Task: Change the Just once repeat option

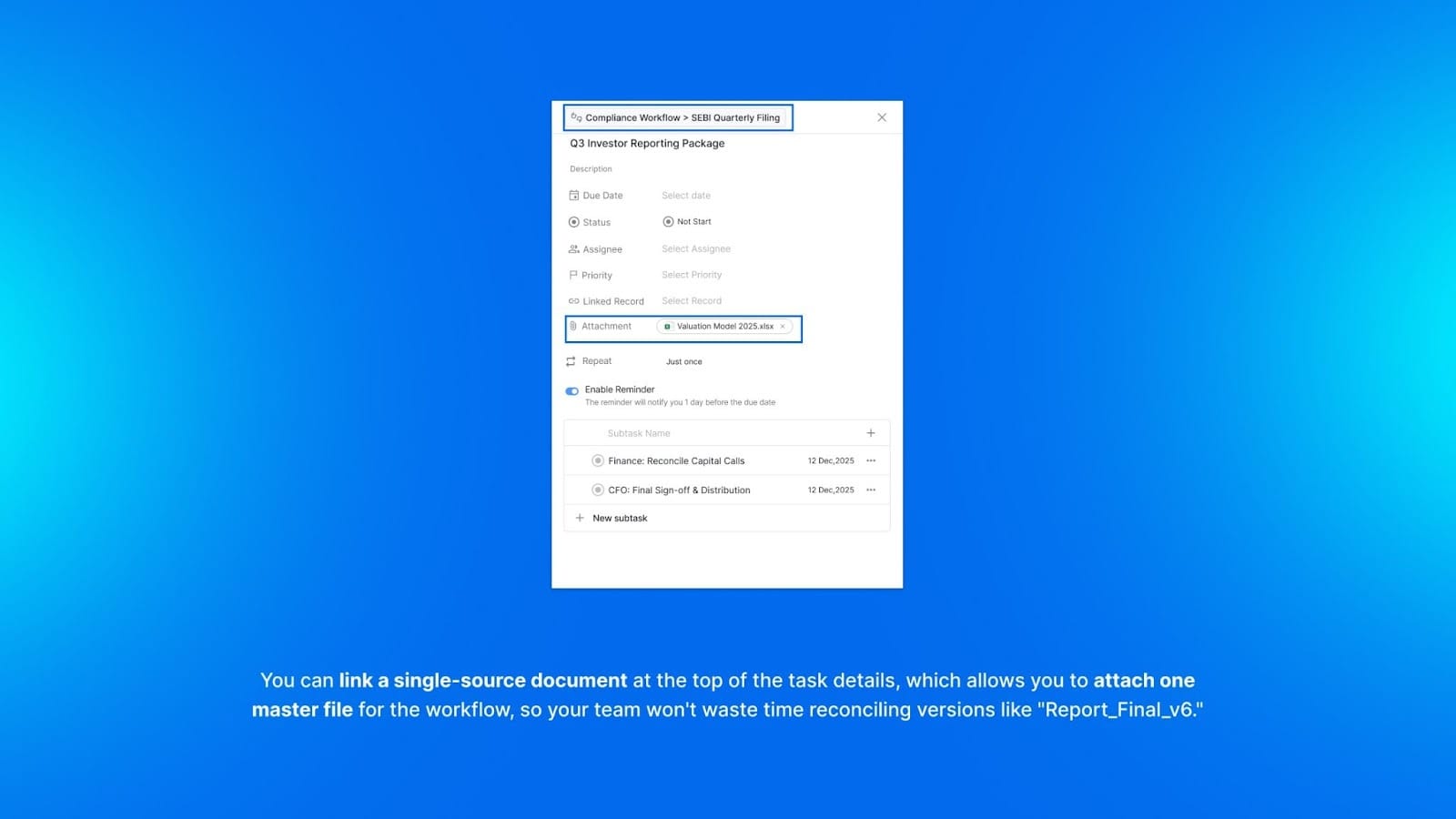Action: coord(684,361)
